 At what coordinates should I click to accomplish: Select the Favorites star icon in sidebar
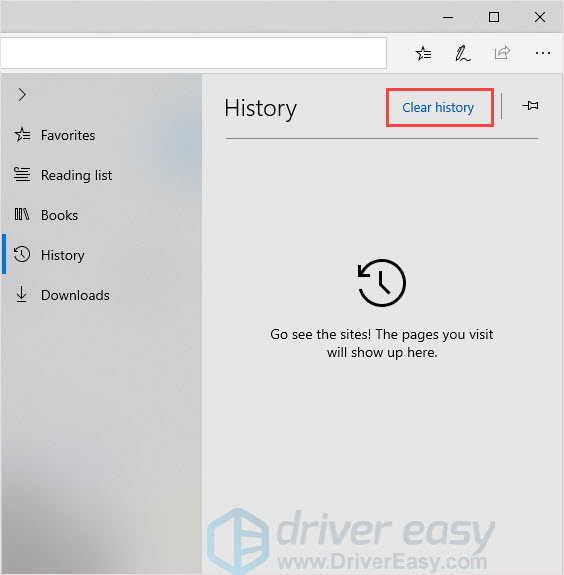point(22,135)
